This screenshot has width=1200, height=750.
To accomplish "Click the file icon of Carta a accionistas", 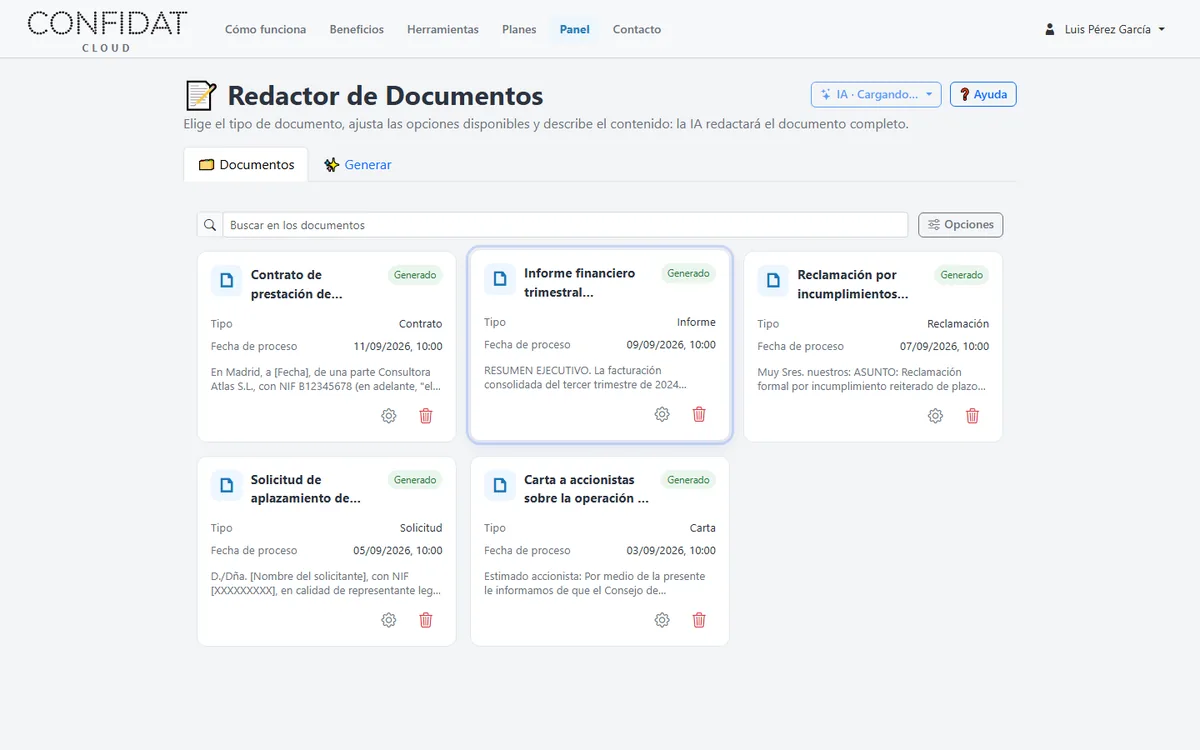I will 500,486.
